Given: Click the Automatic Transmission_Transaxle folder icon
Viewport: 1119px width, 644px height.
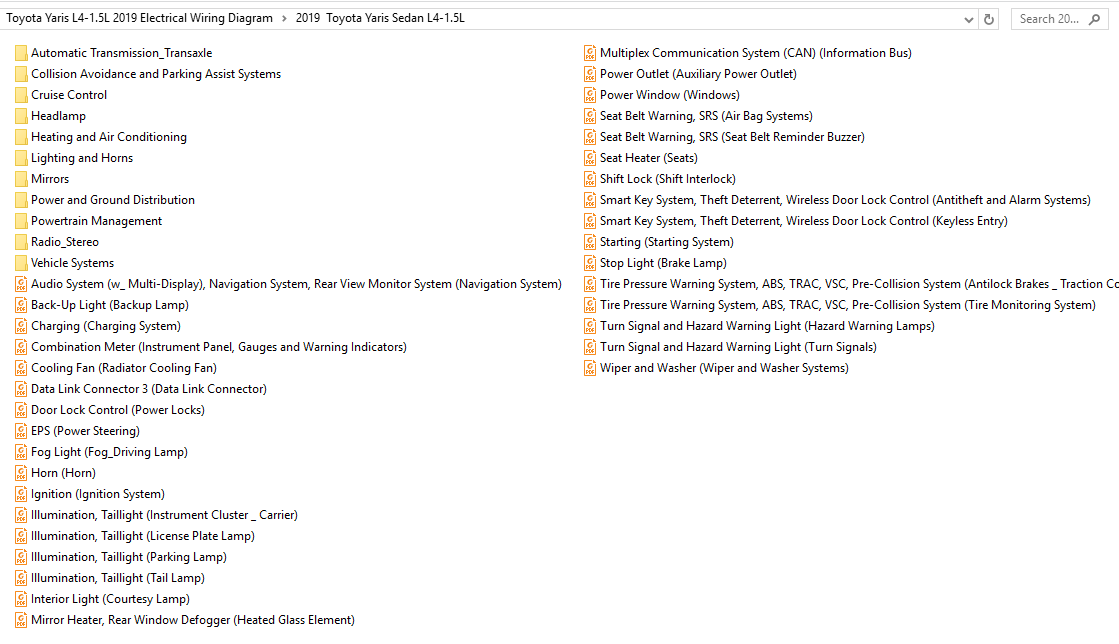Looking at the screenshot, I should coord(21,53).
